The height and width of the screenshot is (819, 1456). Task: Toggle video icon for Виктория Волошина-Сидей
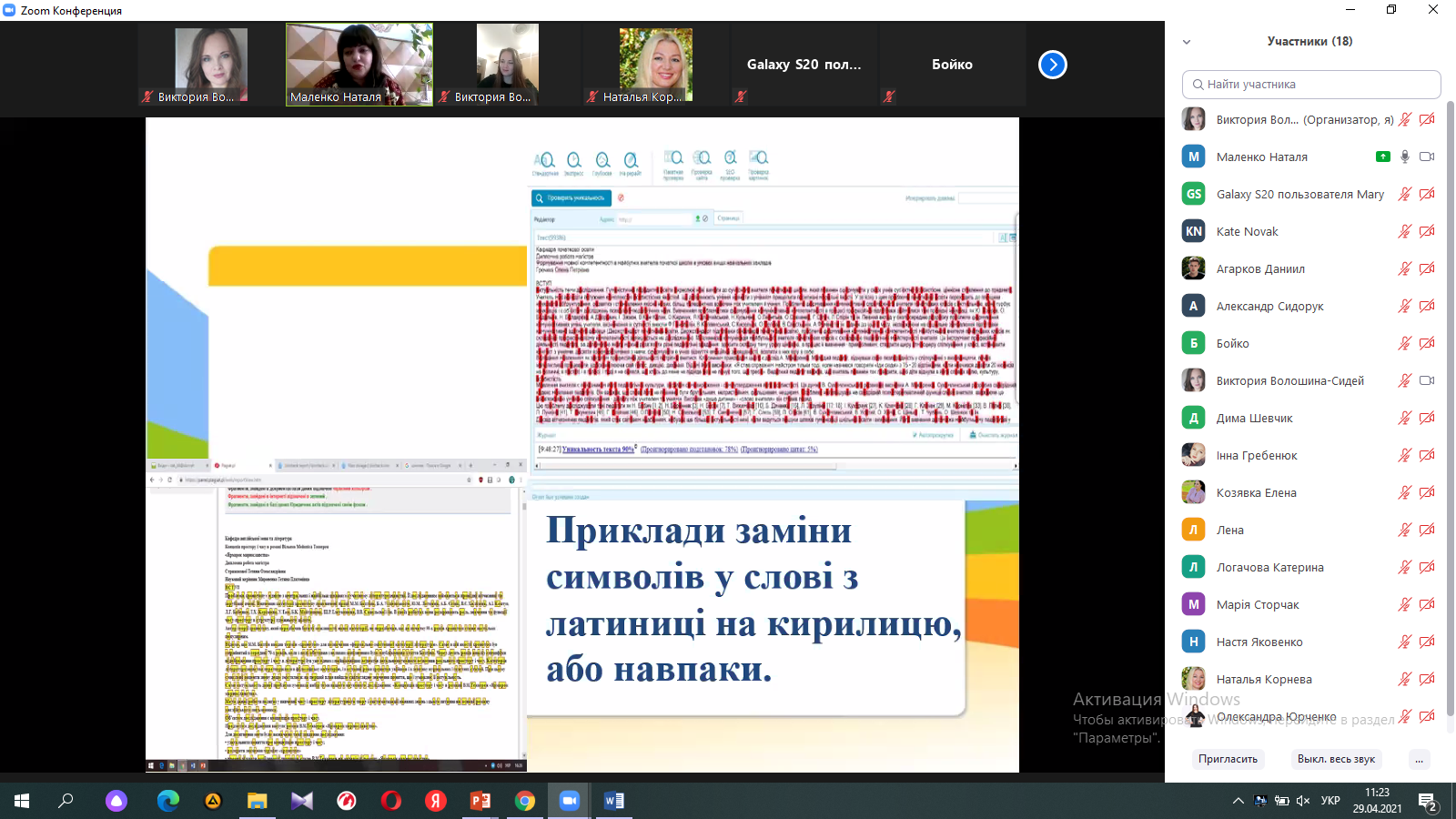coord(1427,380)
